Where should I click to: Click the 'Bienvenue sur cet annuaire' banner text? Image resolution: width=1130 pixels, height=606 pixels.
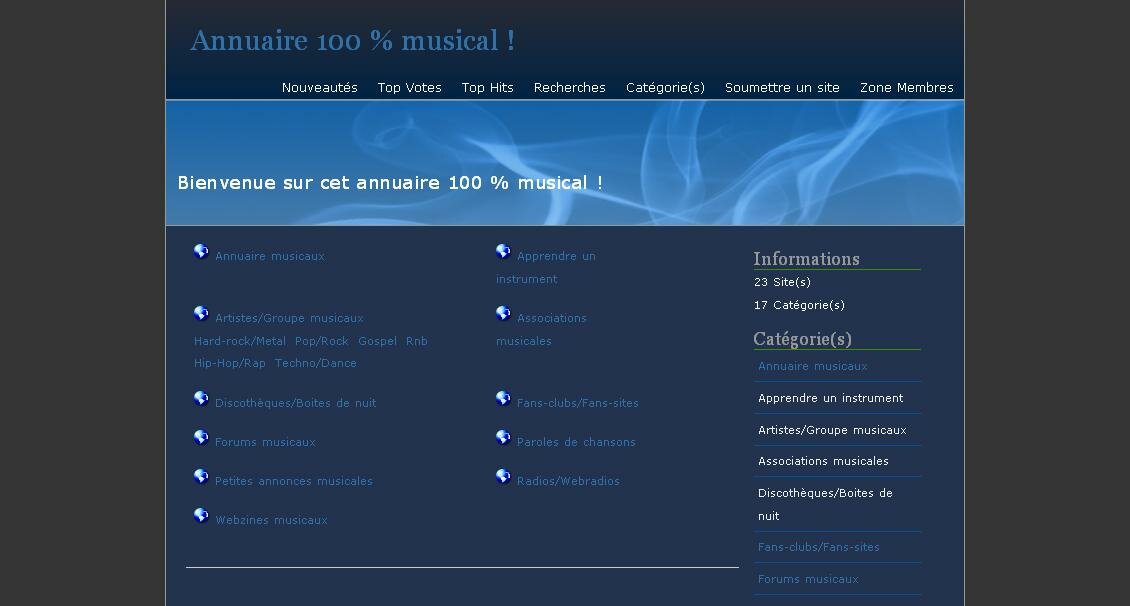point(390,183)
